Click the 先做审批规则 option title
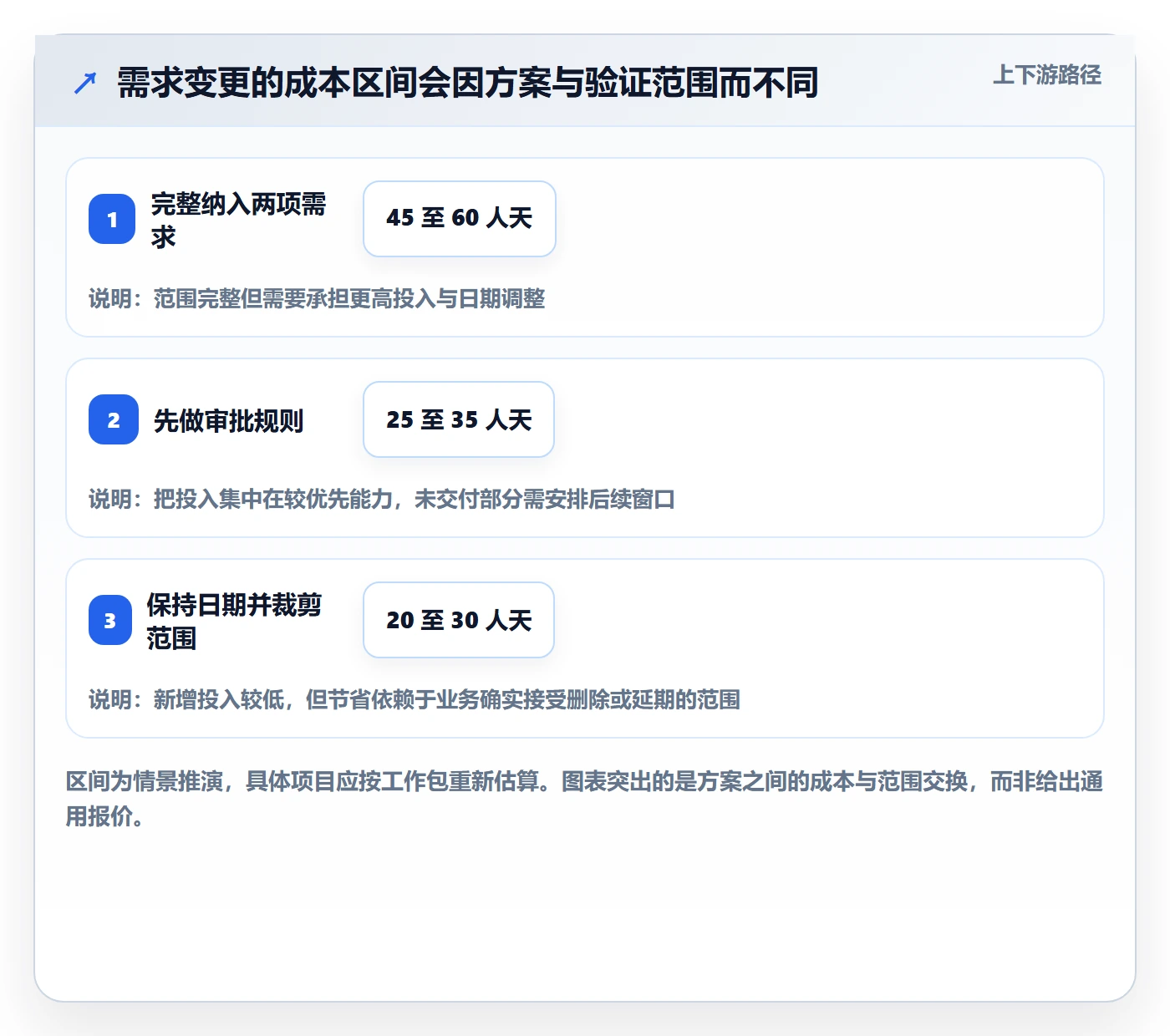This screenshot has width=1170, height=1036. (228, 420)
